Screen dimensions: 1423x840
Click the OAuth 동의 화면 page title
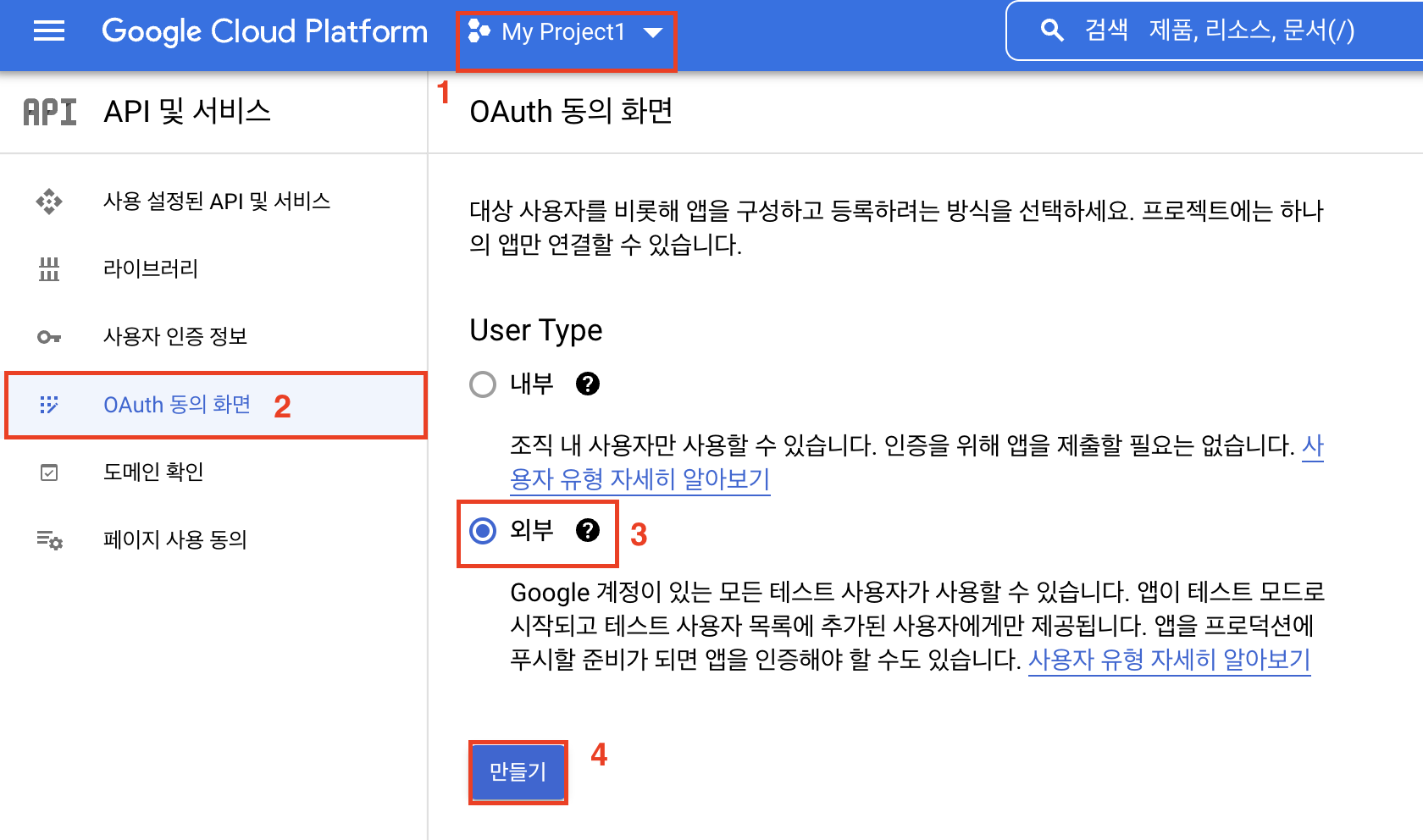coord(571,111)
